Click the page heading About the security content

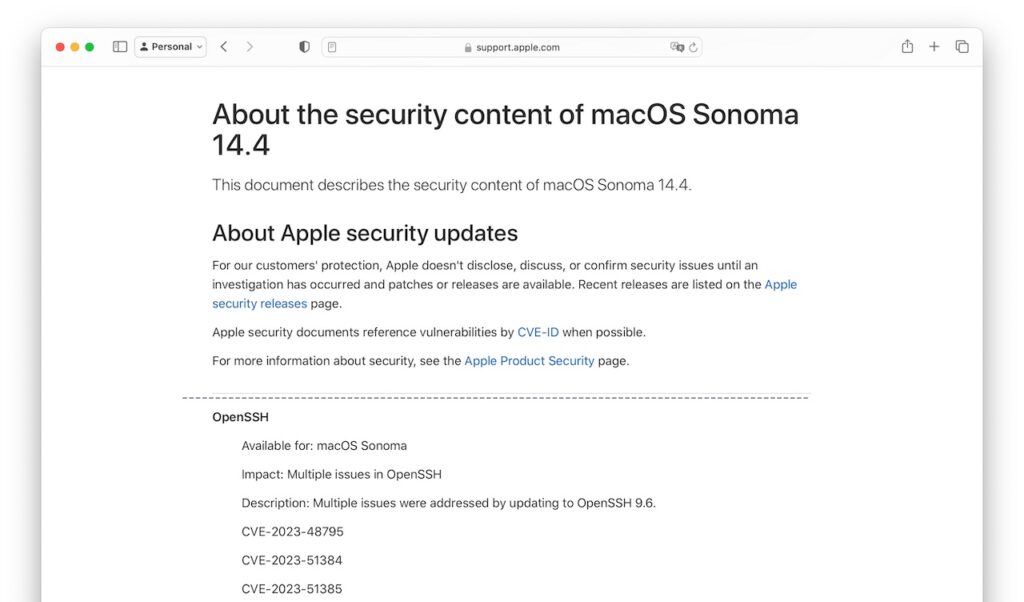(x=504, y=114)
